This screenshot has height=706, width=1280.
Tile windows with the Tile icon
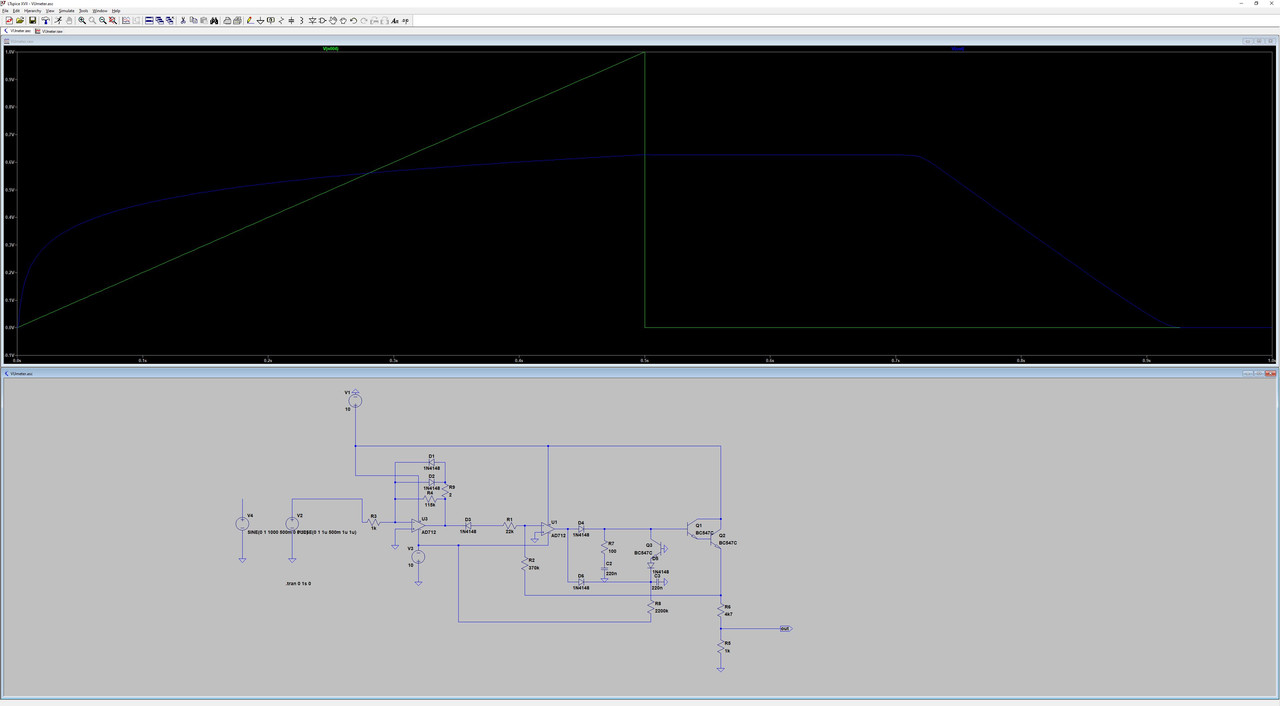tap(149, 20)
